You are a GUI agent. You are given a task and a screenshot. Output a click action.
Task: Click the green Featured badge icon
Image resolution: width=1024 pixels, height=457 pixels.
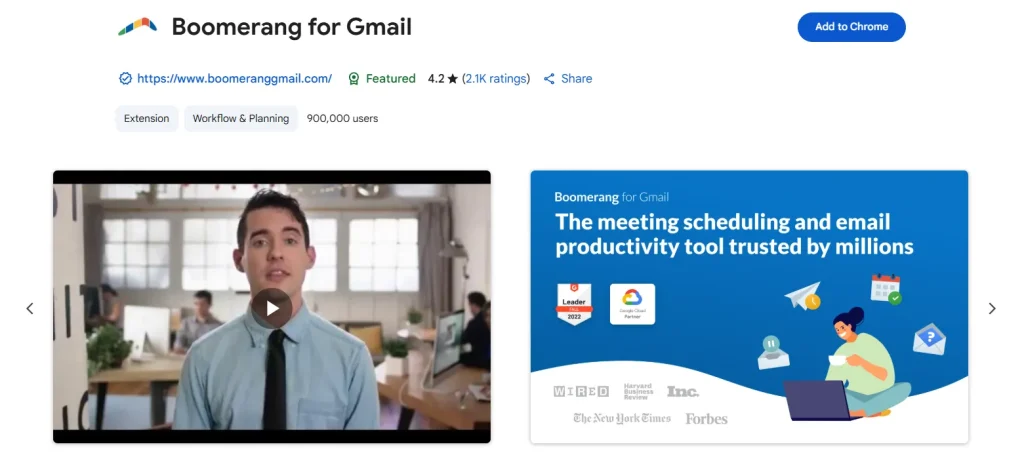[x=353, y=79]
